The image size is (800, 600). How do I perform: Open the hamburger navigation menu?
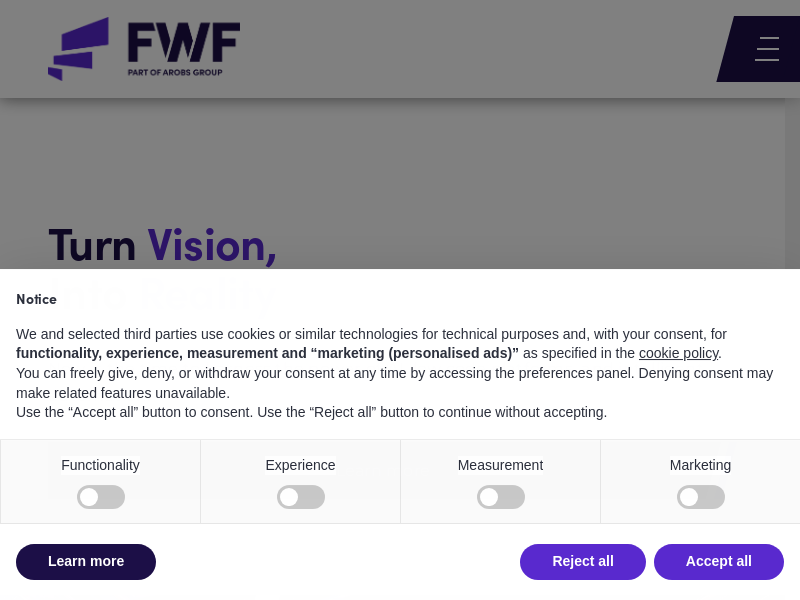tap(767, 49)
